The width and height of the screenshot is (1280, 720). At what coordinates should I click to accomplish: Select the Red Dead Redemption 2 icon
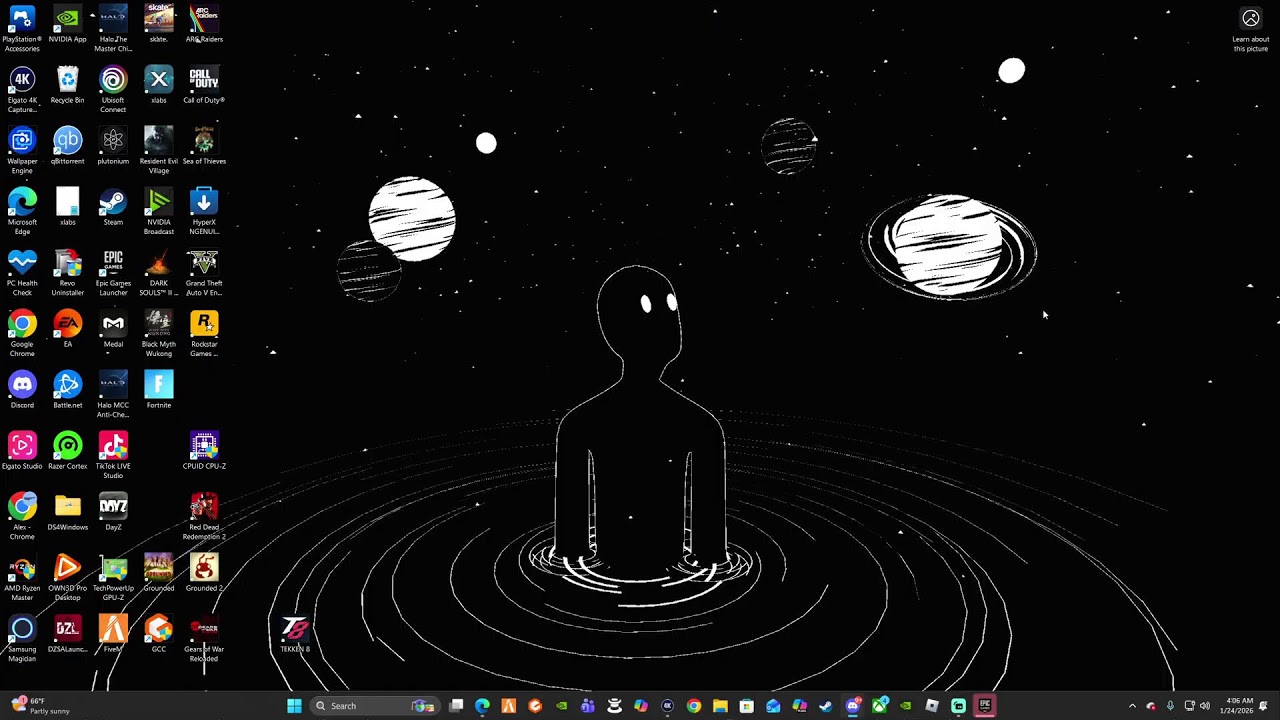(x=204, y=517)
